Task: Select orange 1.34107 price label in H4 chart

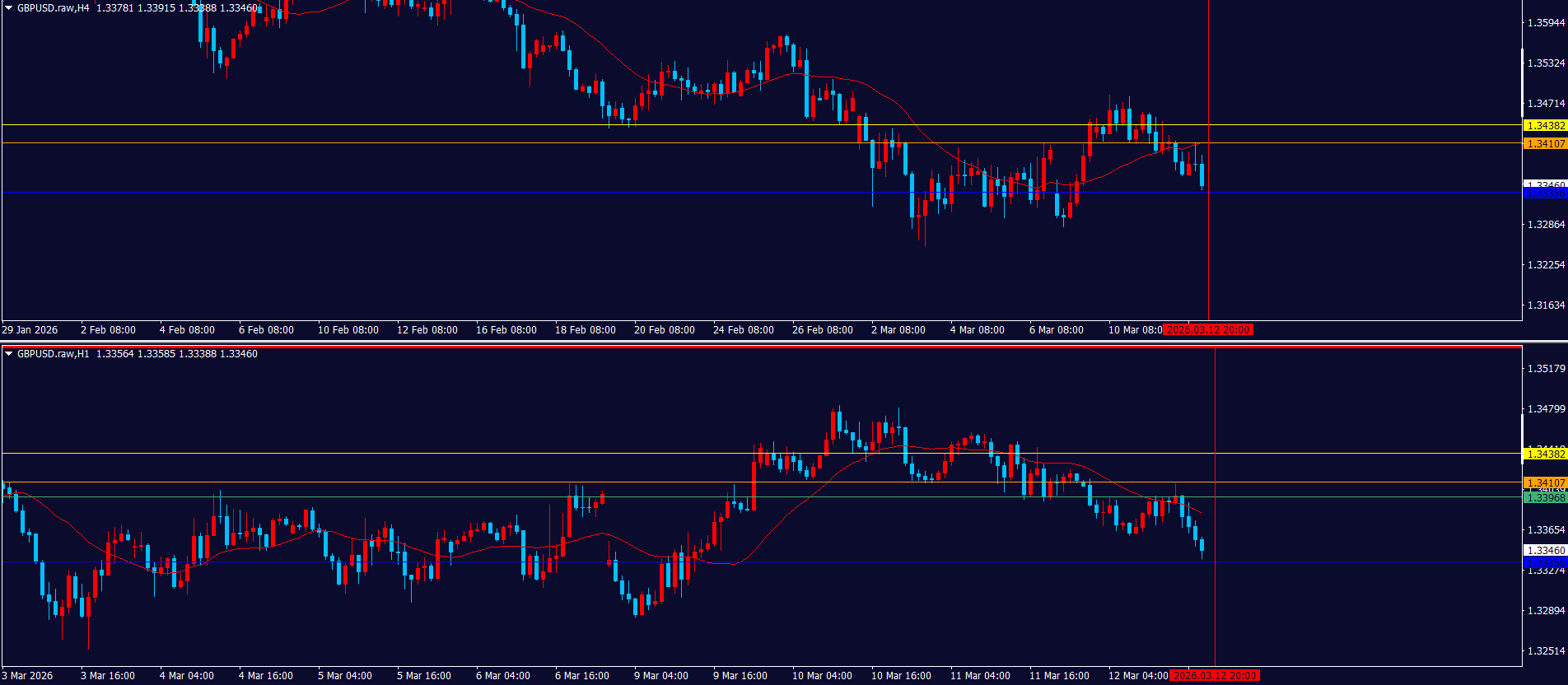Action: tap(1545, 144)
